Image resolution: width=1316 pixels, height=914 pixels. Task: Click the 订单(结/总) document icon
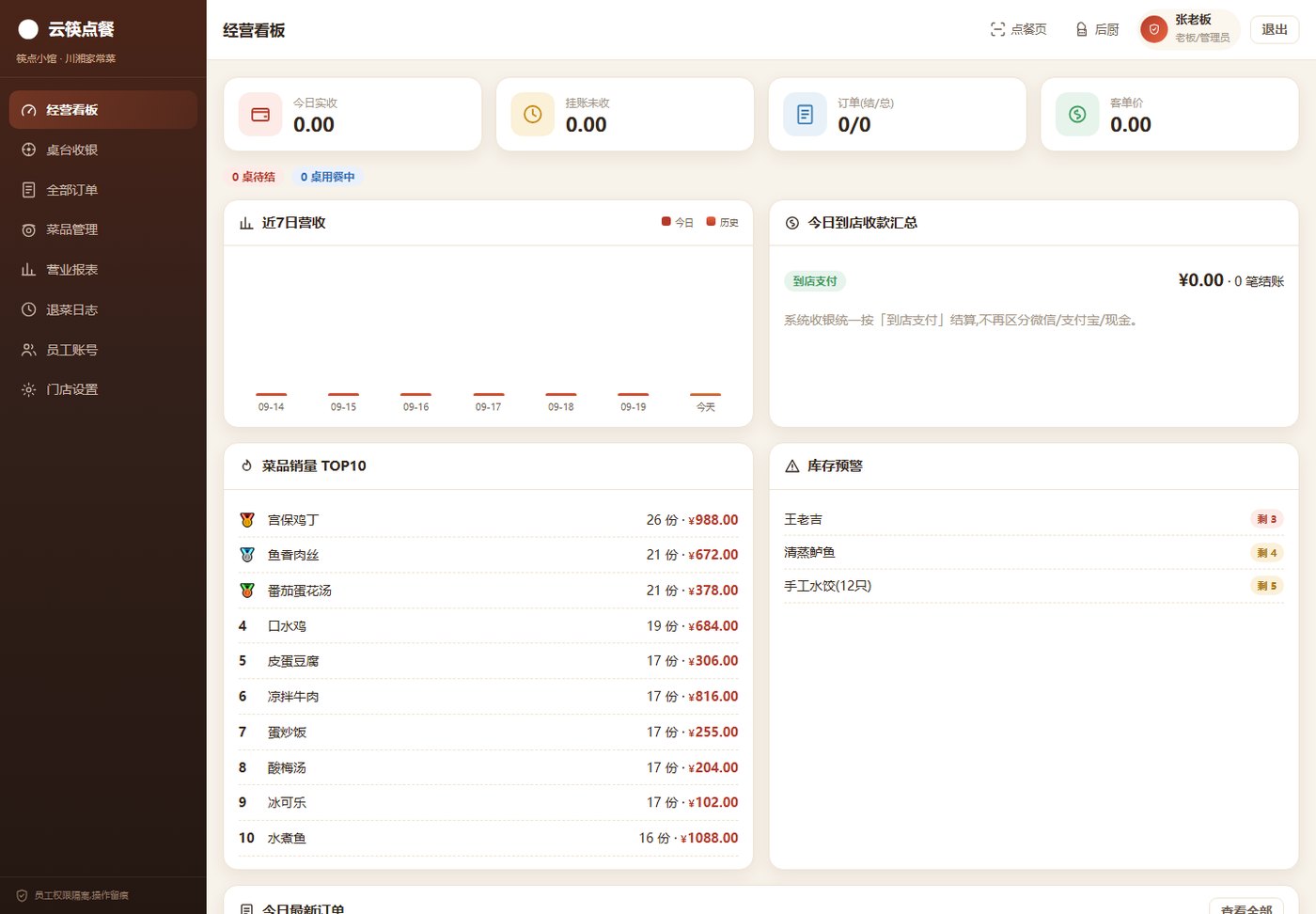tap(805, 115)
